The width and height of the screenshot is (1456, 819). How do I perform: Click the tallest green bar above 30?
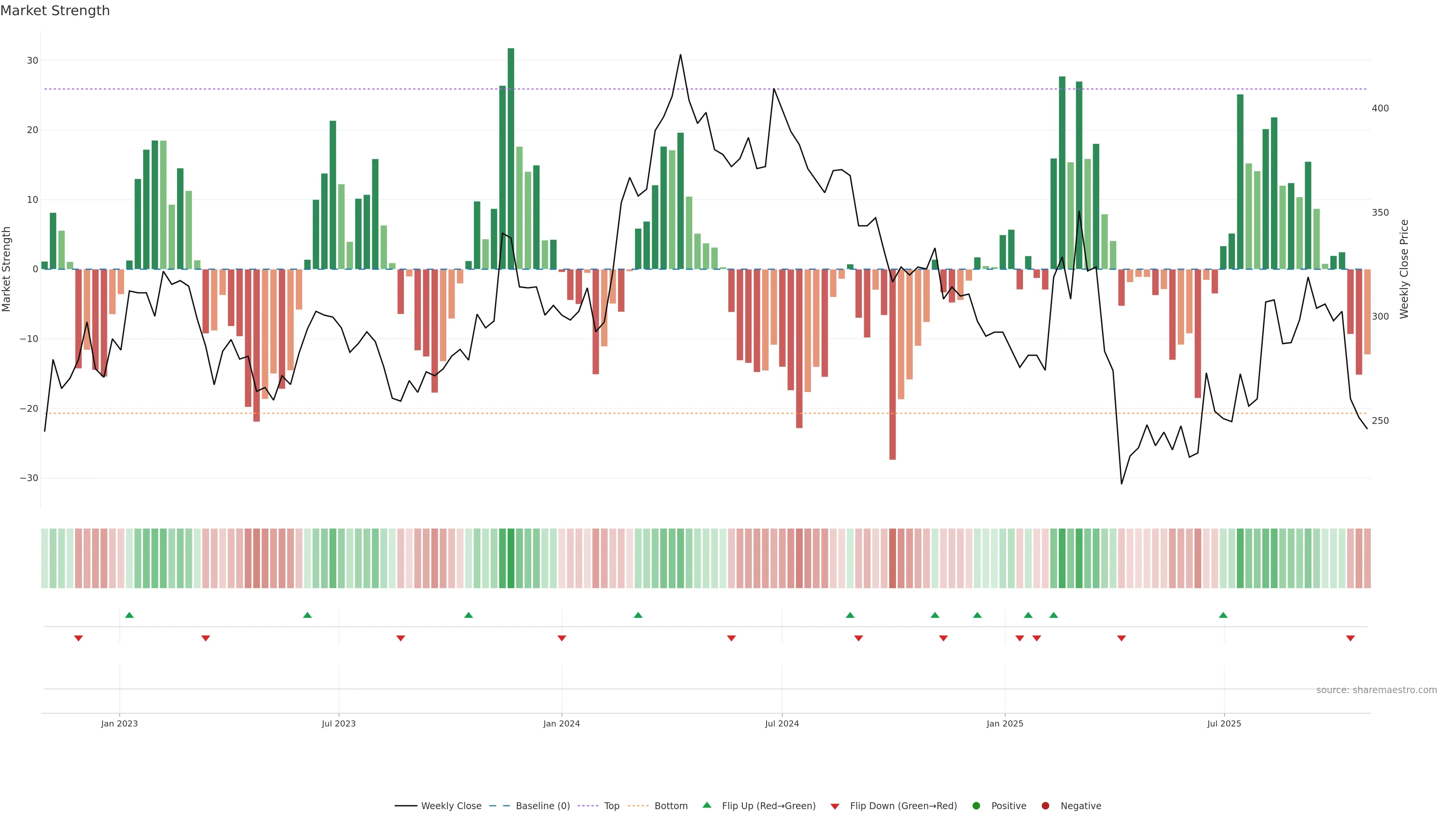click(x=511, y=158)
